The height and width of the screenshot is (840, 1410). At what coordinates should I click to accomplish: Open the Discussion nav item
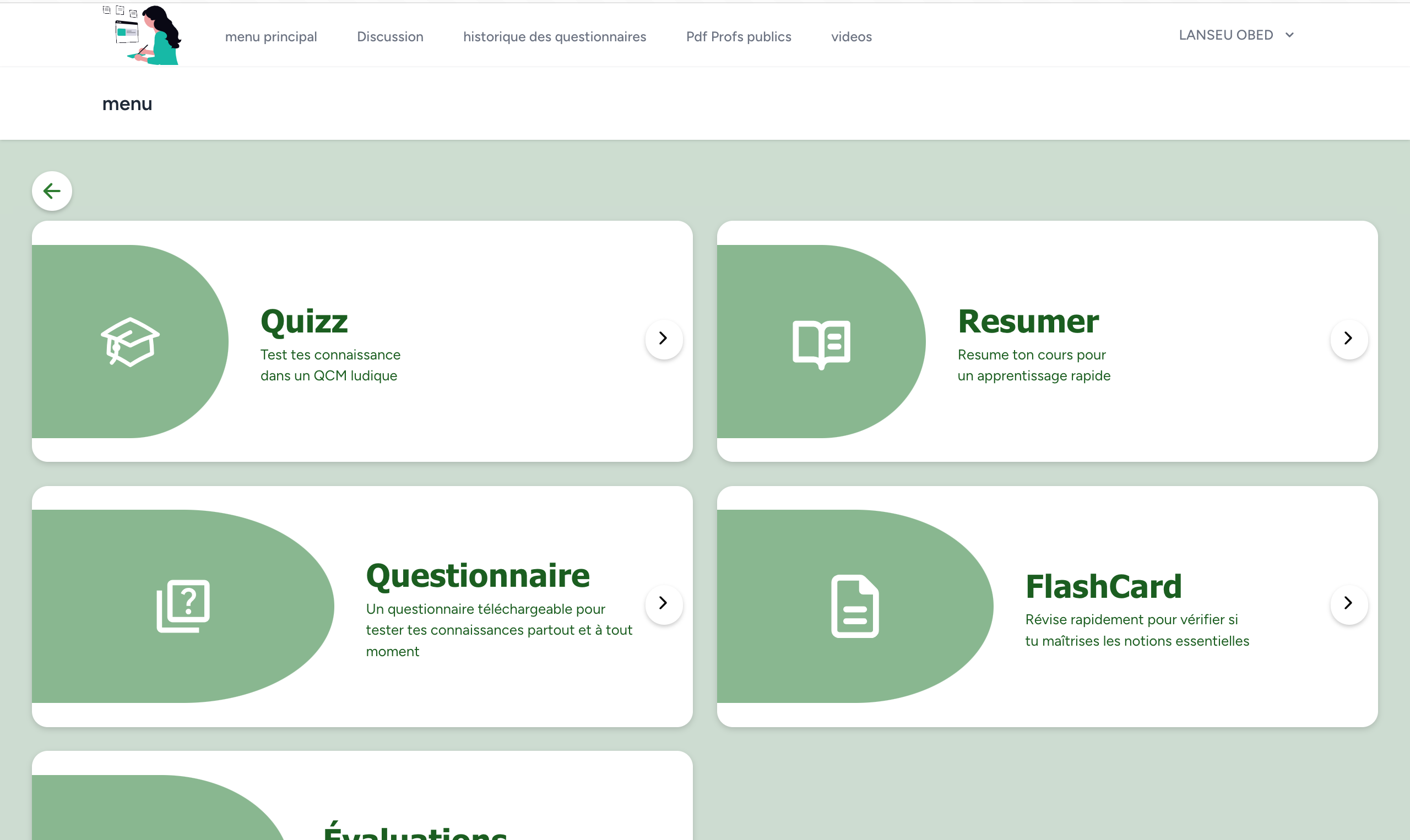pyautogui.click(x=389, y=37)
